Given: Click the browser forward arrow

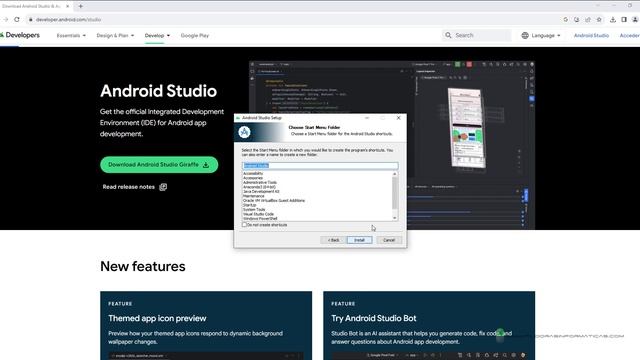Looking at the screenshot, I should tap(5, 20).
